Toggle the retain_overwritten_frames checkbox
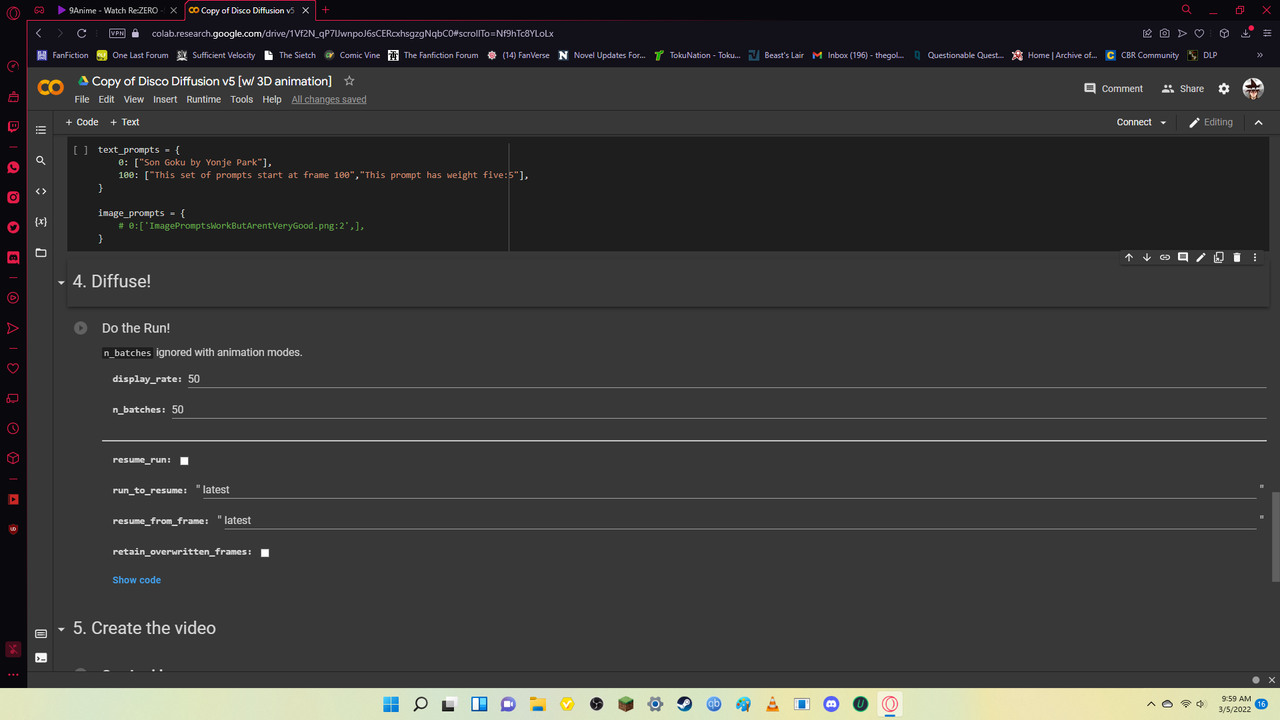This screenshot has width=1280, height=720. pyautogui.click(x=265, y=552)
